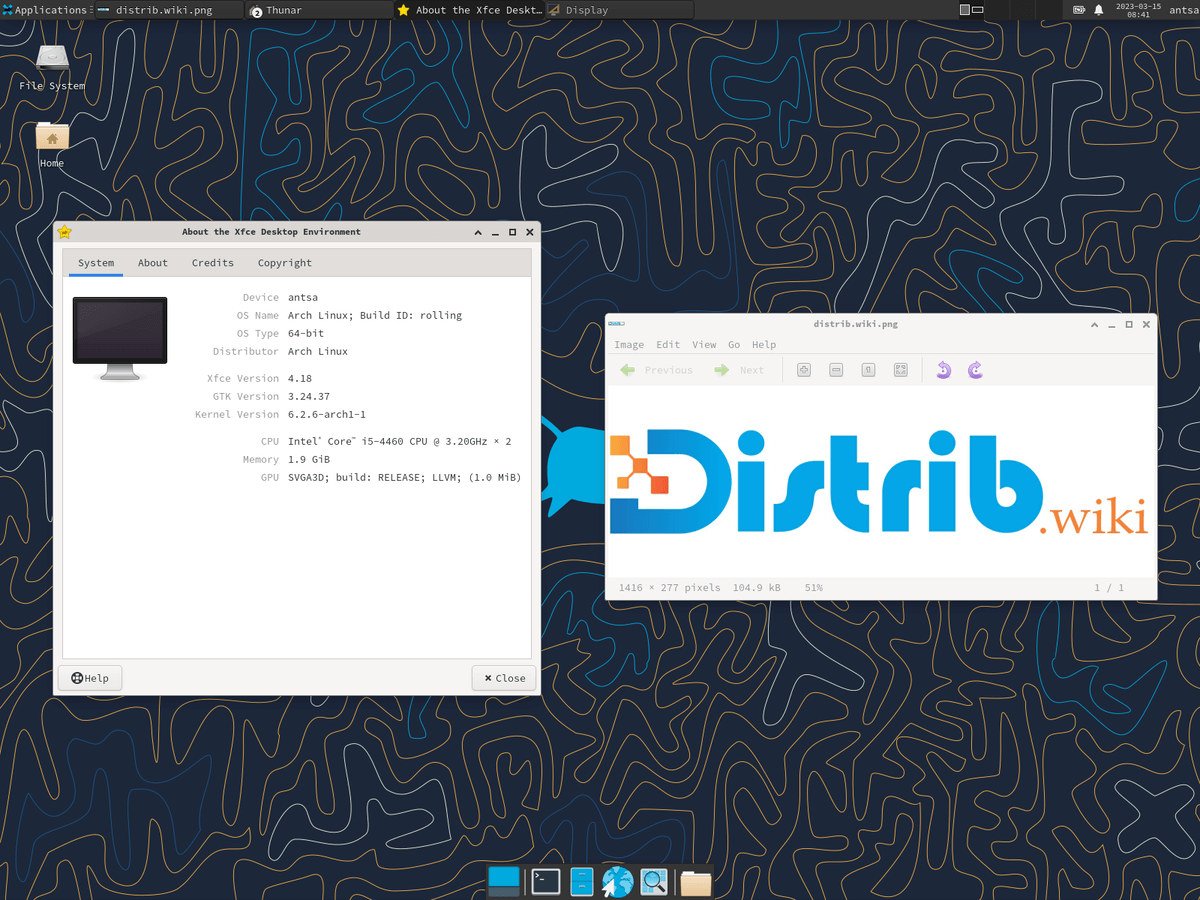The width and height of the screenshot is (1200, 900).
Task: Select CPU value Intel Core i5-4460
Action: (x=400, y=442)
